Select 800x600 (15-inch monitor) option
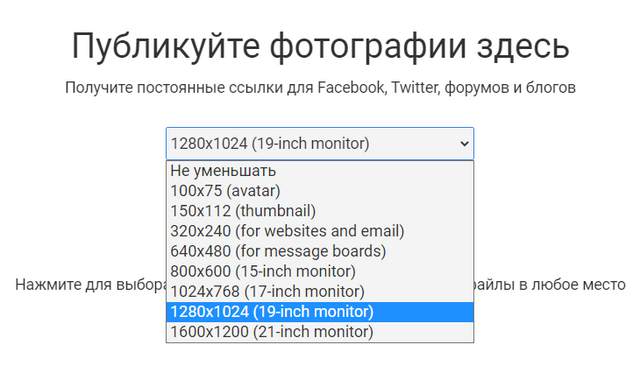 coord(320,271)
